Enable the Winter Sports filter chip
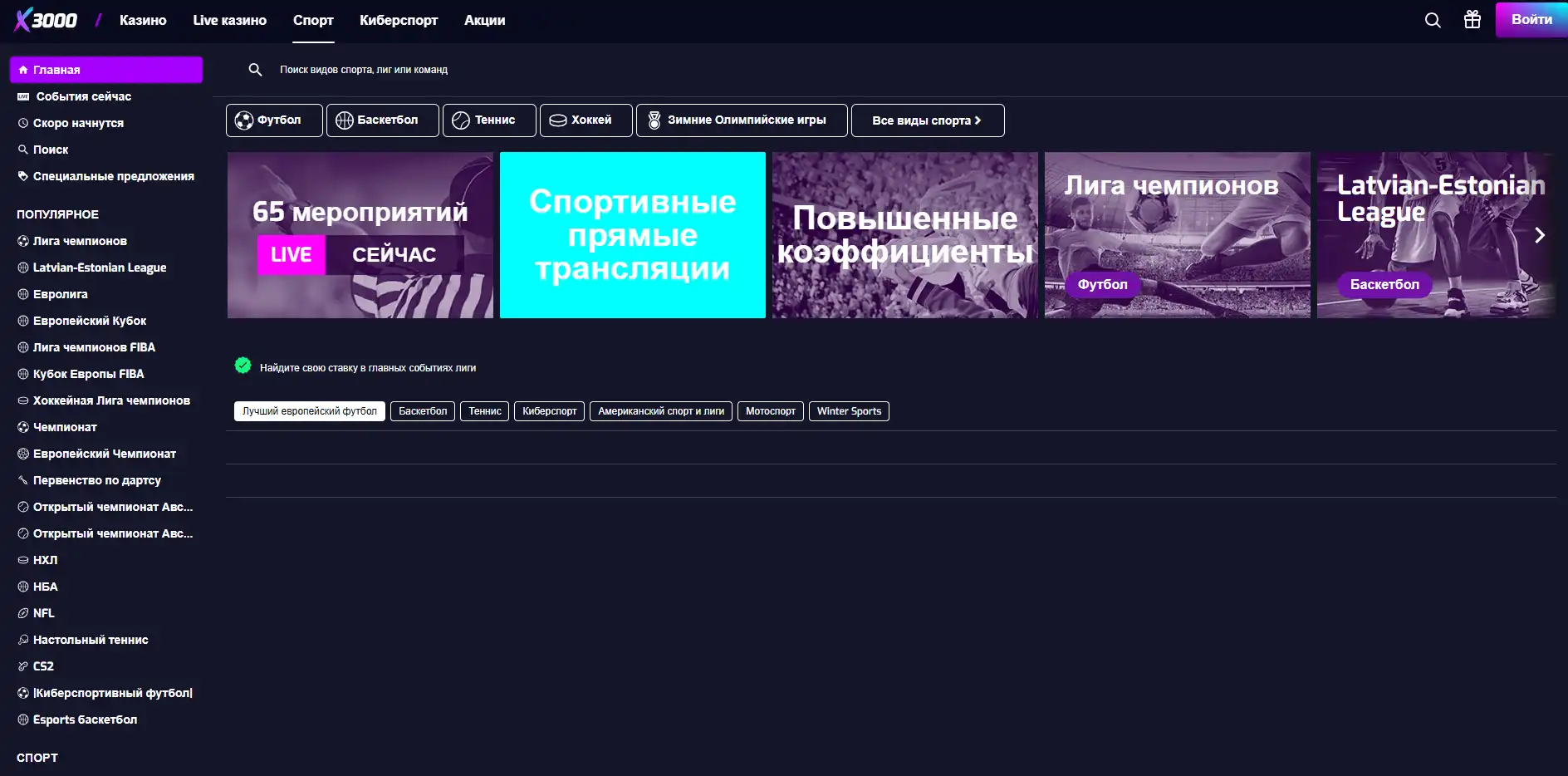1568x776 pixels. (849, 410)
